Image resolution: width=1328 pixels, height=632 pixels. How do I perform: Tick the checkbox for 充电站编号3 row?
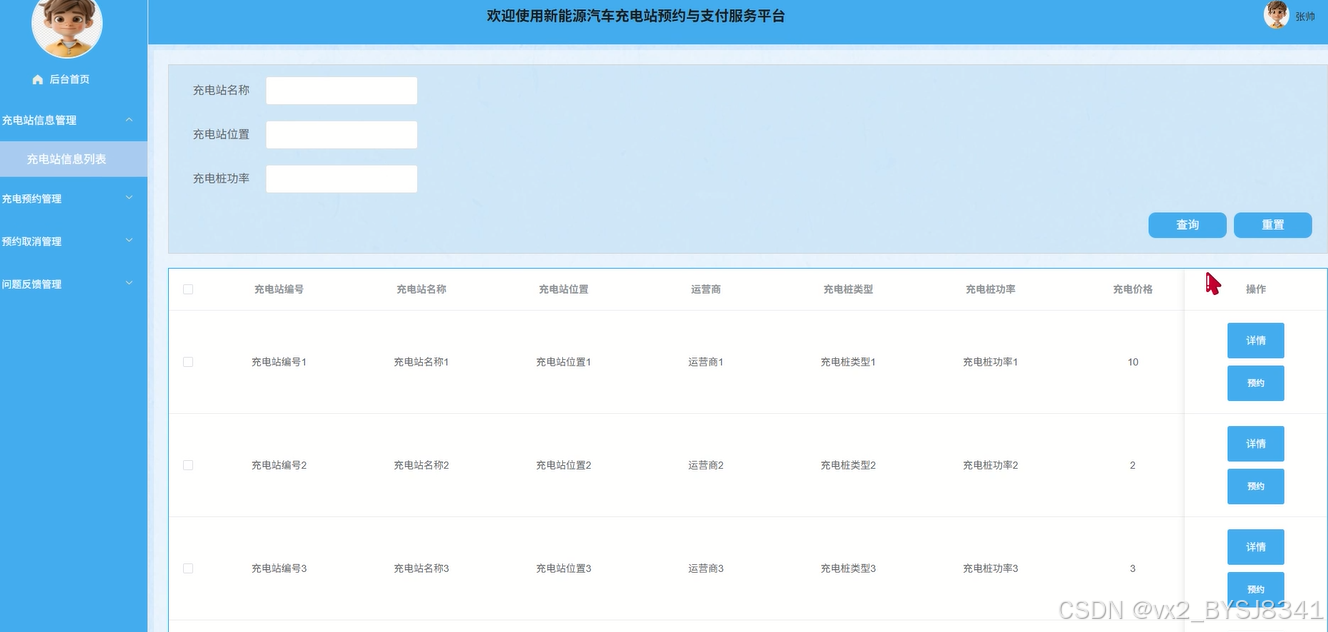point(188,568)
